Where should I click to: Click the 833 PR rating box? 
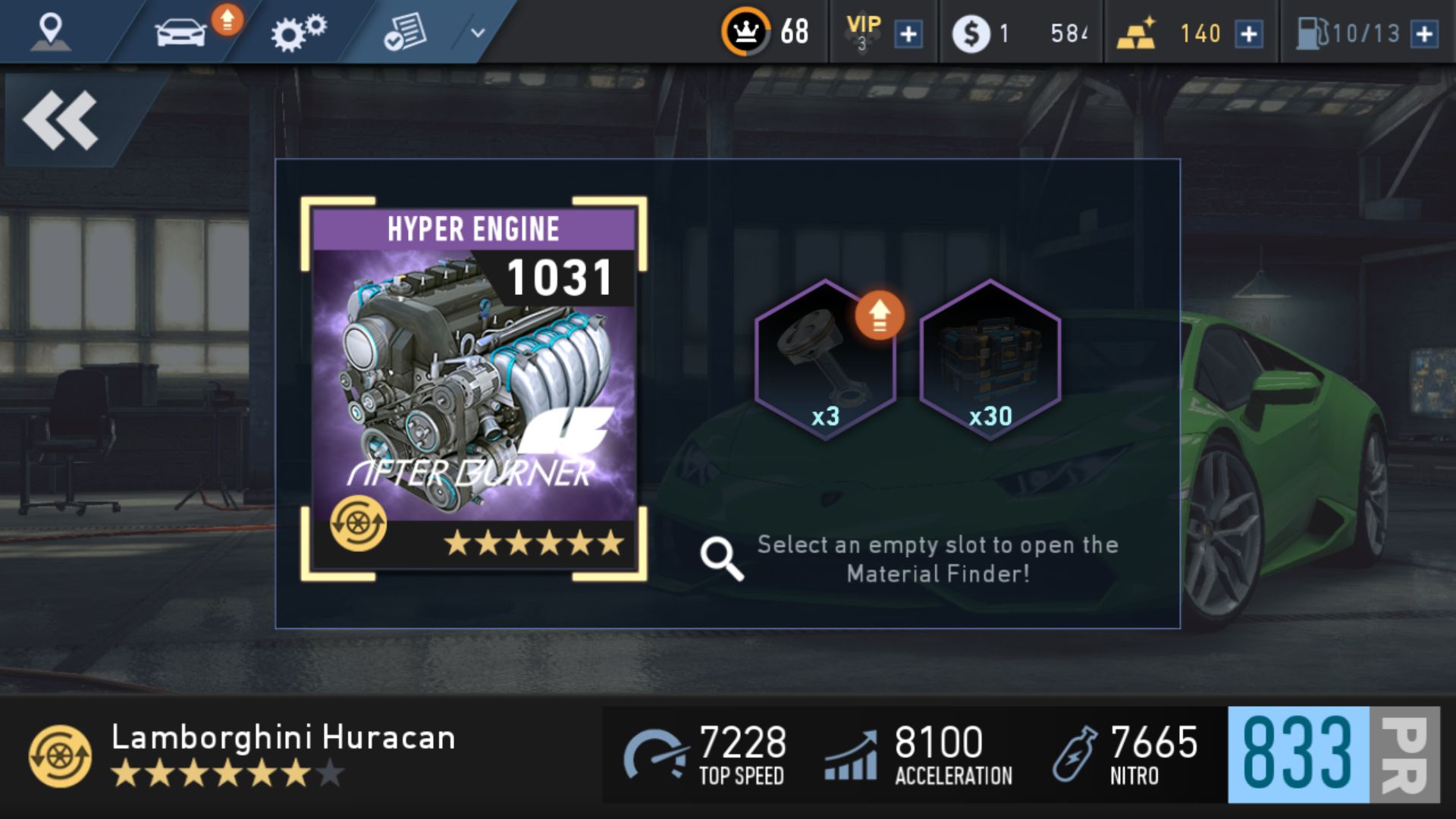point(1333,755)
